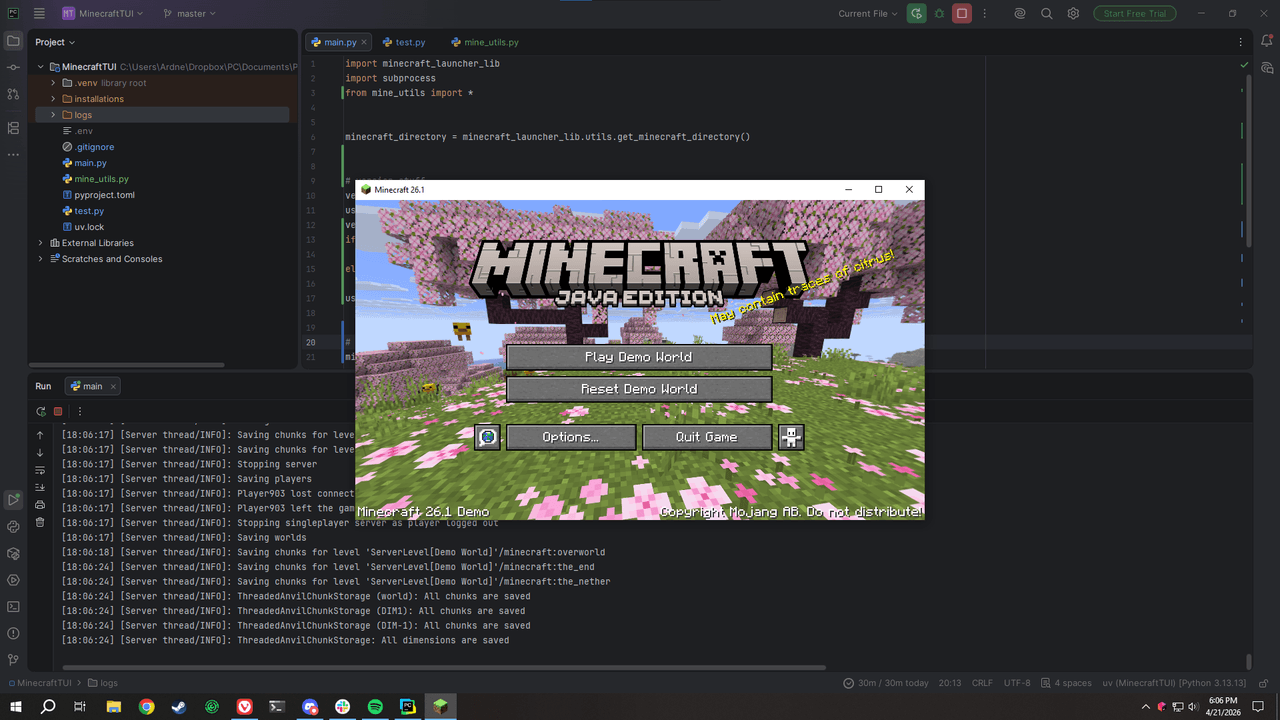This screenshot has height=720, width=1280.
Task: Open the Services tool window icon
Action: (x=13, y=580)
